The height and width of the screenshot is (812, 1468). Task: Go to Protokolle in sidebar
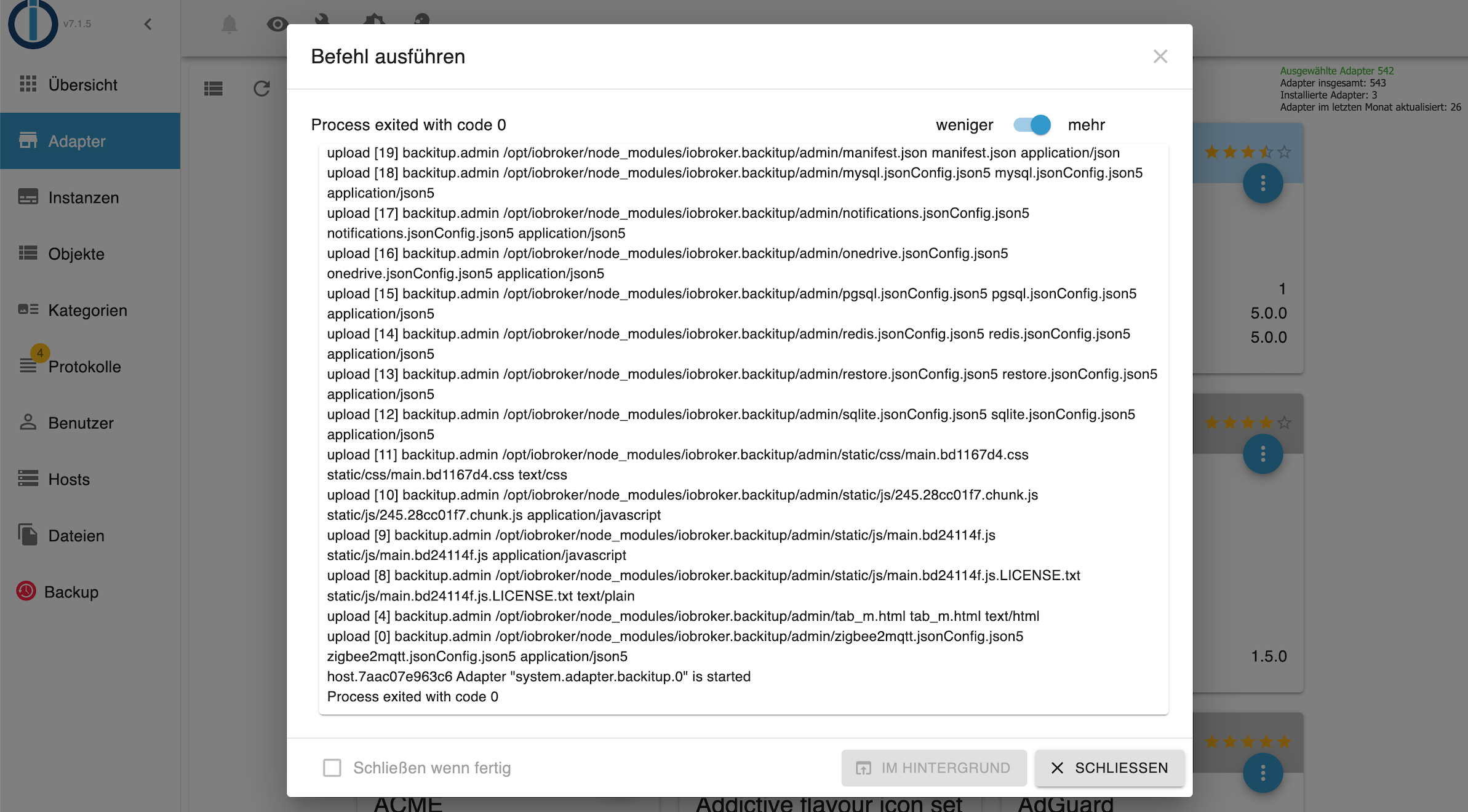click(84, 367)
